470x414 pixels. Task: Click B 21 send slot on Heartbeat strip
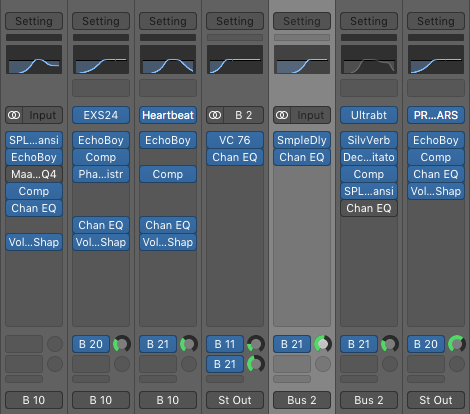[x=158, y=344]
